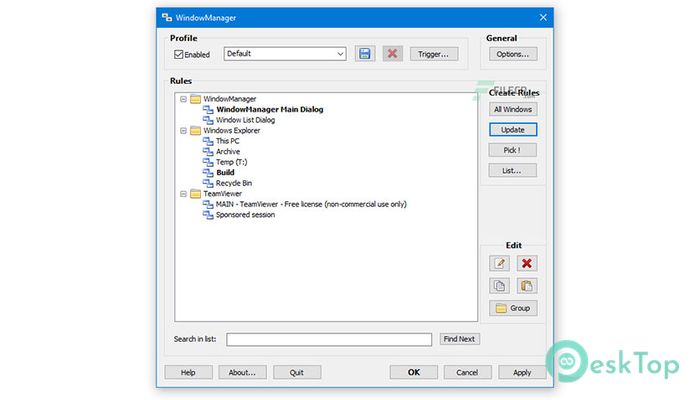Select the Archive rule
The width and height of the screenshot is (700, 400).
228,152
